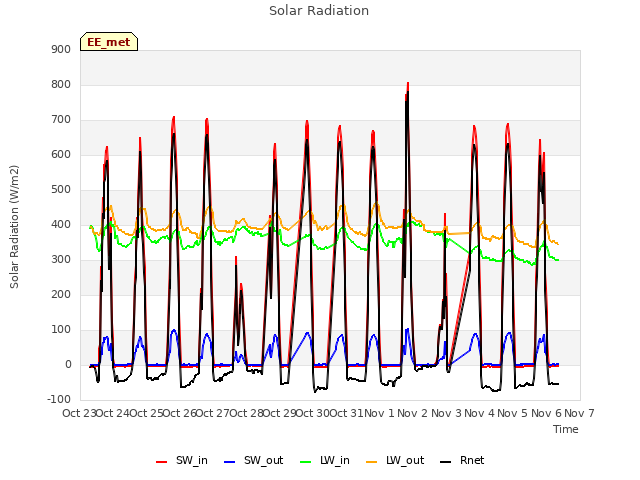
Task: Toggle SW_out series in the legend
Action: [x=253, y=461]
